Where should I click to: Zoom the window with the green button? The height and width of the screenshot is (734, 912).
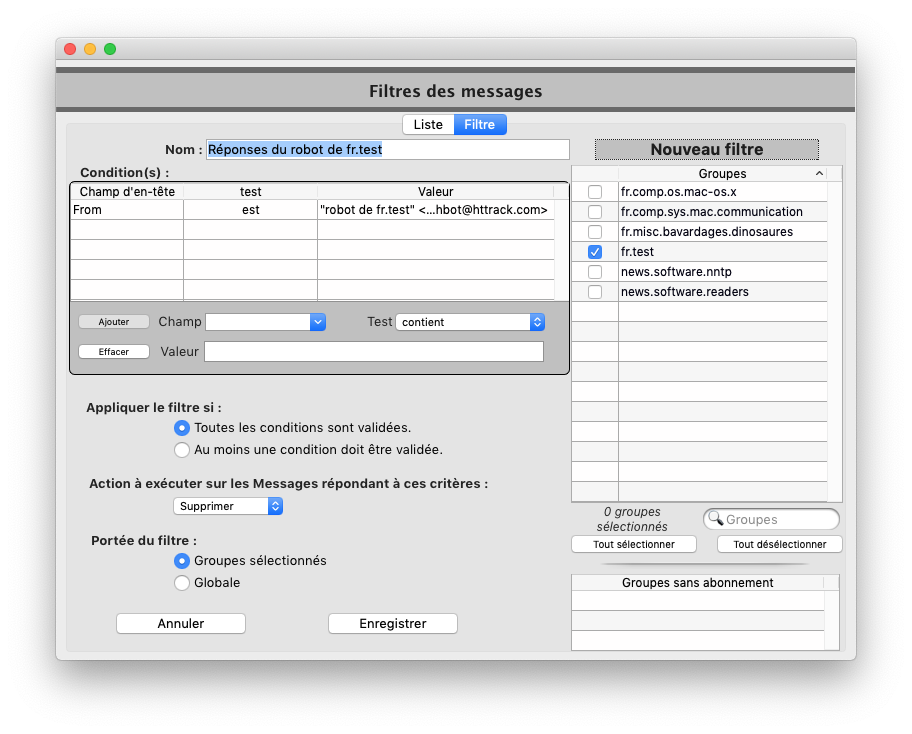(x=110, y=49)
